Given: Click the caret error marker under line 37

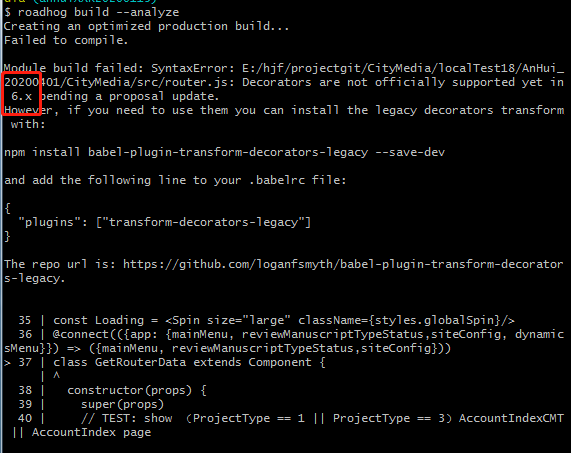Looking at the screenshot, I should click(x=56, y=375).
